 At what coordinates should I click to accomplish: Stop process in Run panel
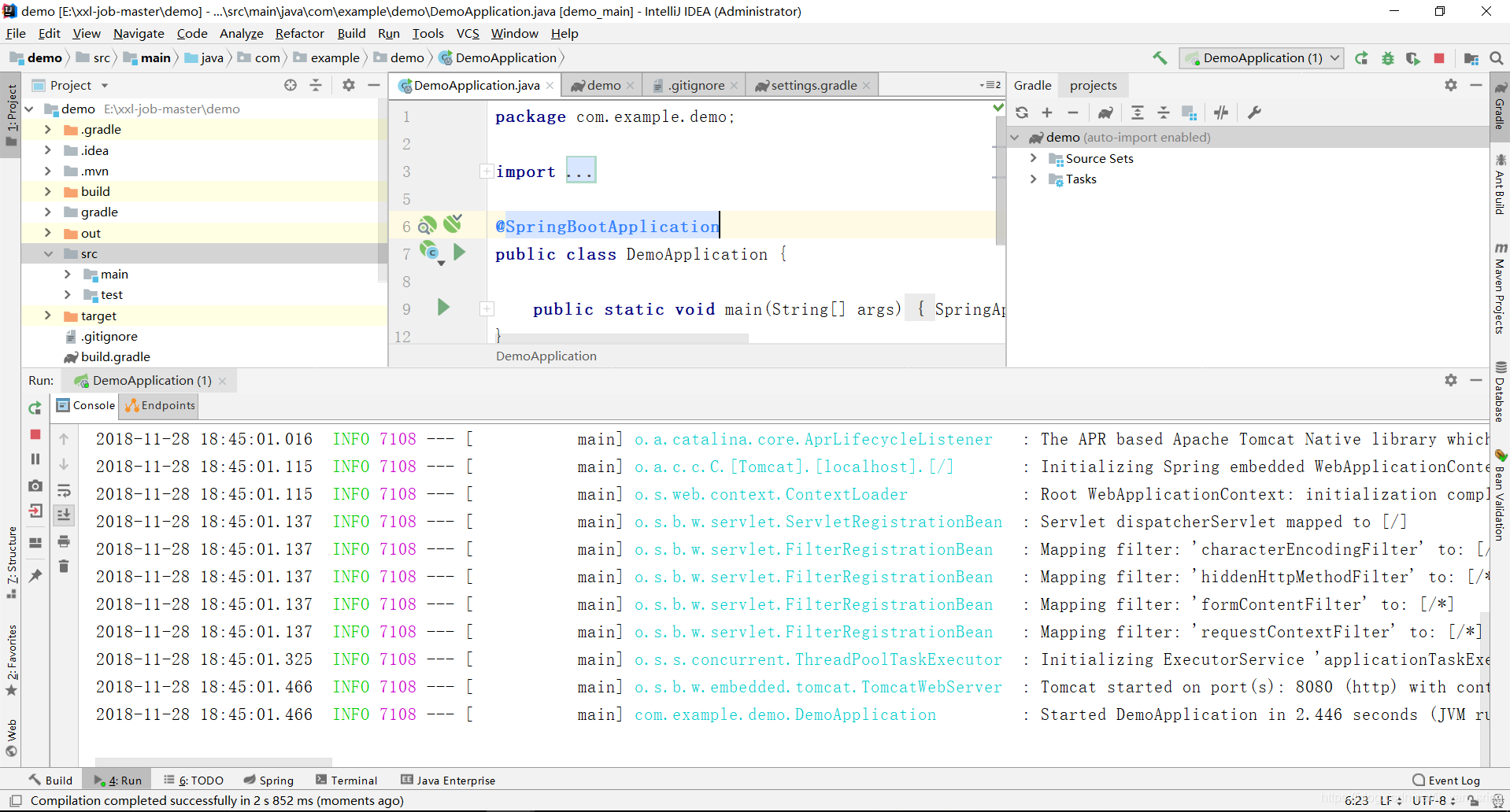pyautogui.click(x=35, y=434)
